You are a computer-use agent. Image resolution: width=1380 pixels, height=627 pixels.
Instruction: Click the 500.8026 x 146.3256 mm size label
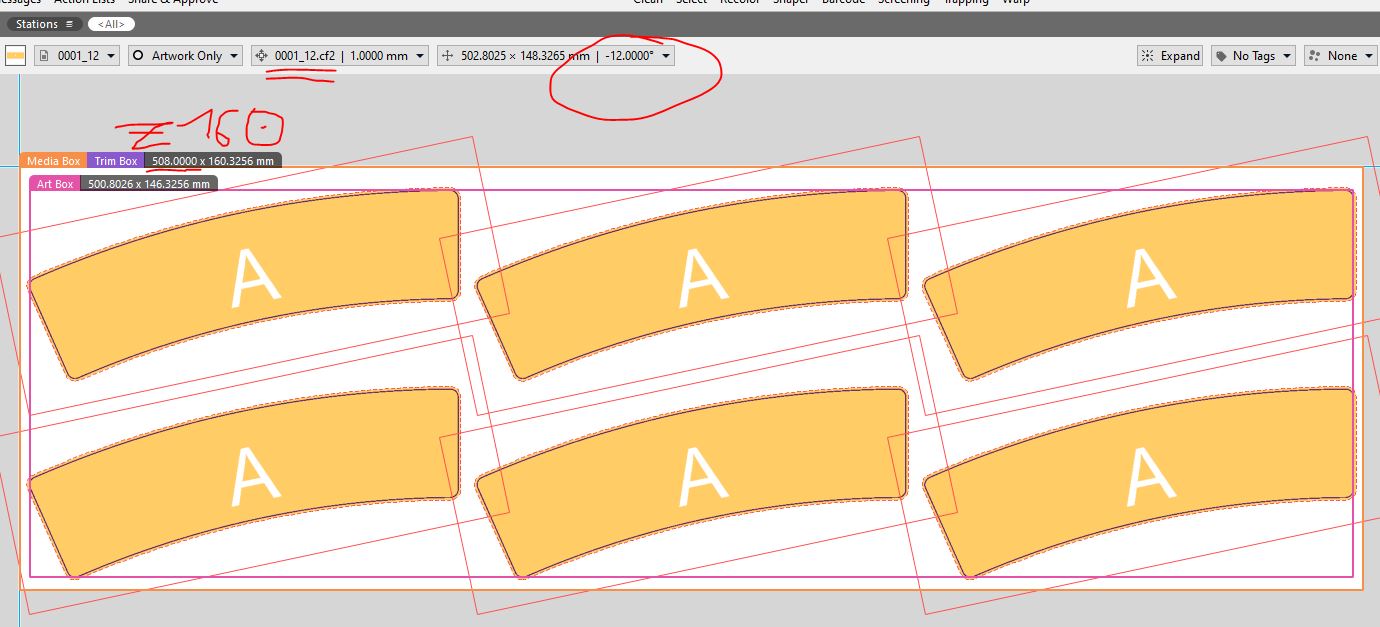click(x=149, y=184)
